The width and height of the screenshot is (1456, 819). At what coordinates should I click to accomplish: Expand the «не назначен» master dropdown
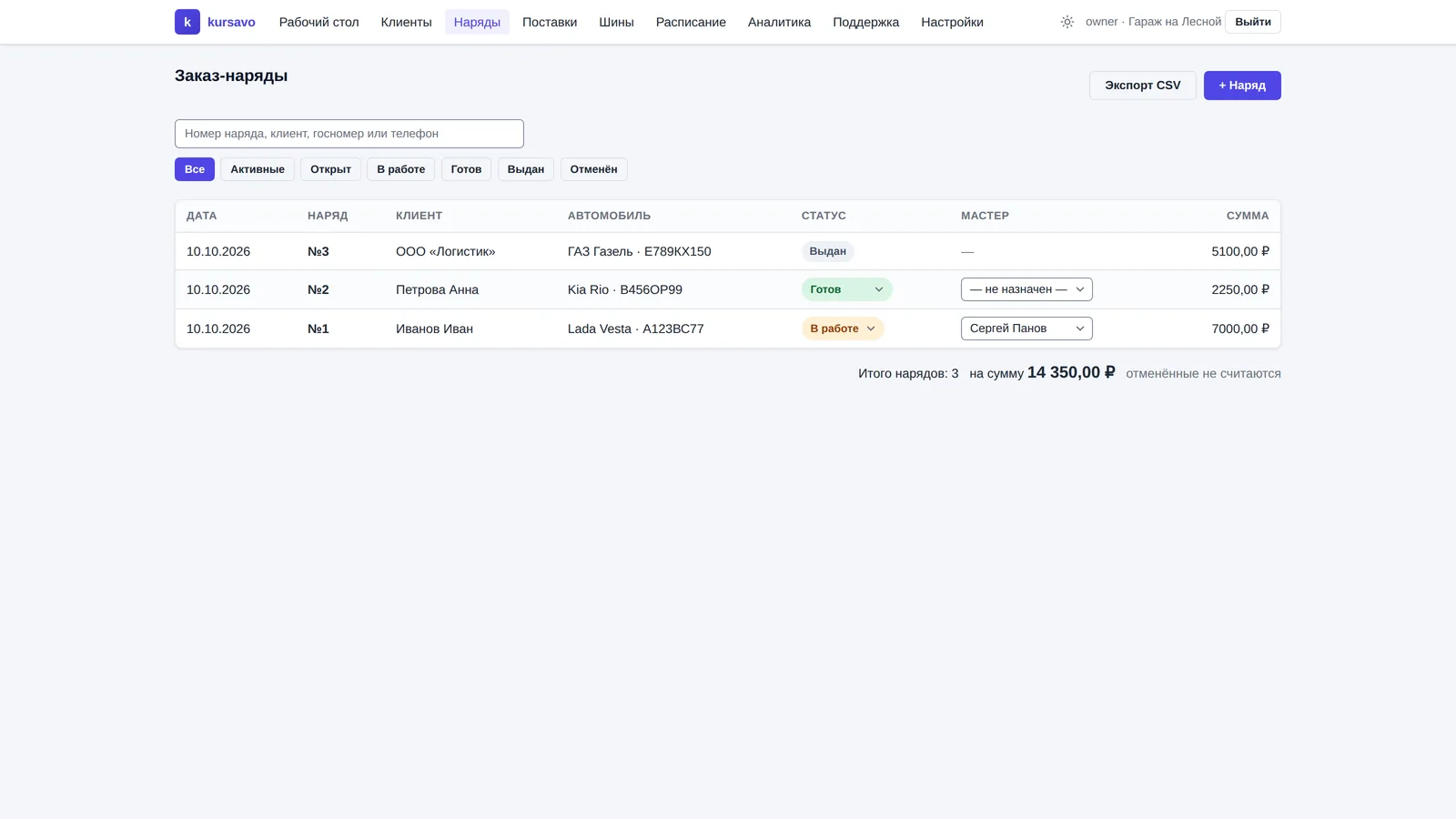point(1026,289)
